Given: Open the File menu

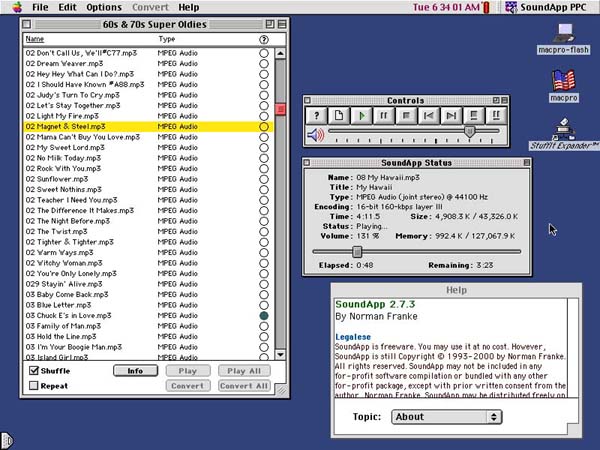Looking at the screenshot, I should (40, 7).
